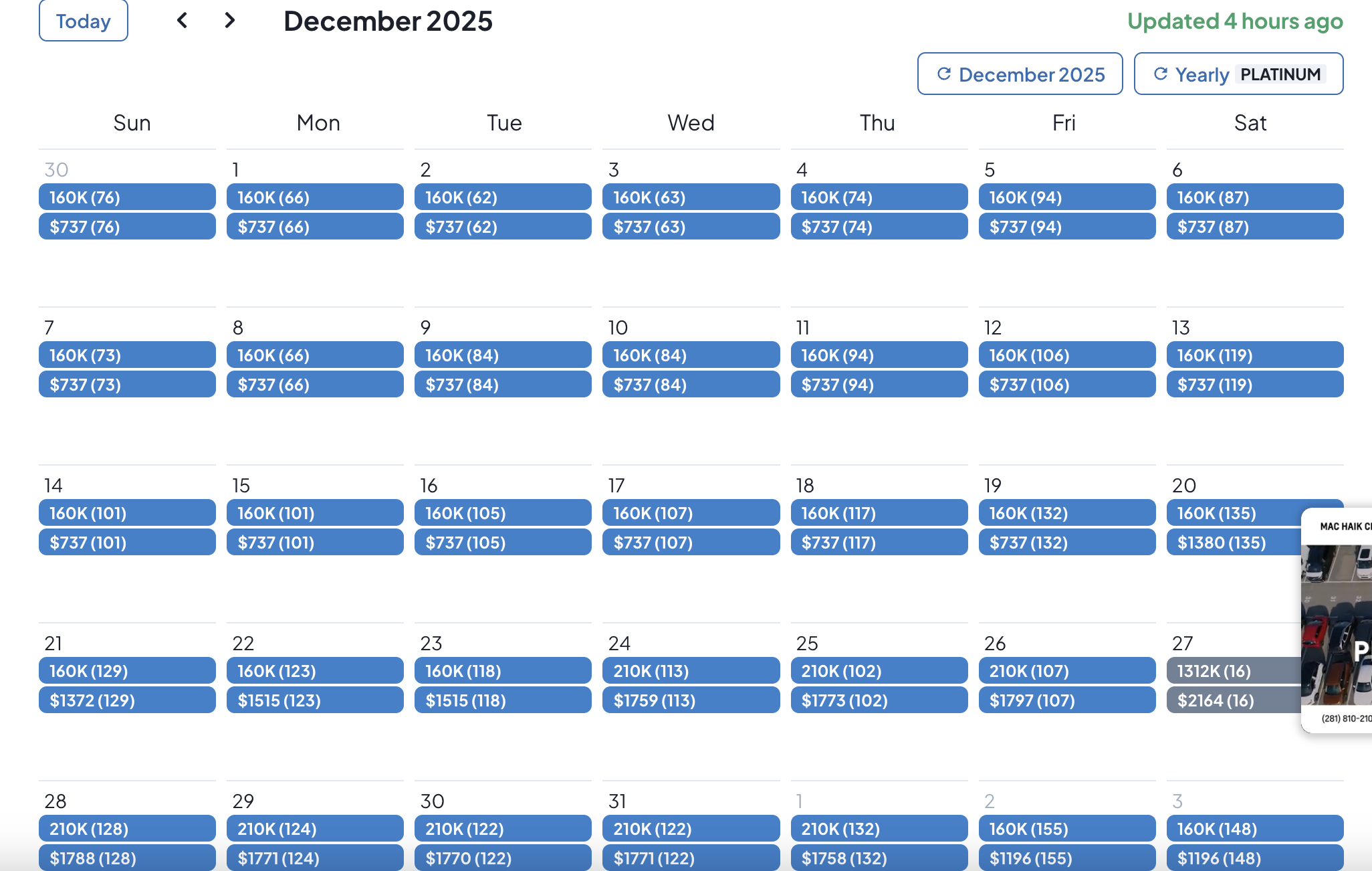Select the 210K (128) entry on December 28
The image size is (1372, 871).
click(127, 829)
